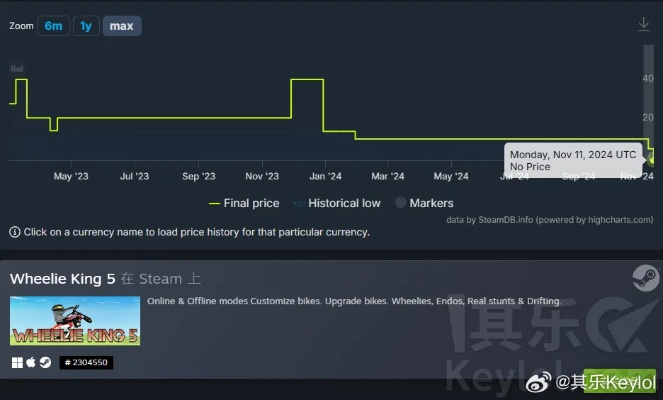This screenshot has height=400, width=663.
Task: Click the Windows platform icon
Action: [17, 362]
